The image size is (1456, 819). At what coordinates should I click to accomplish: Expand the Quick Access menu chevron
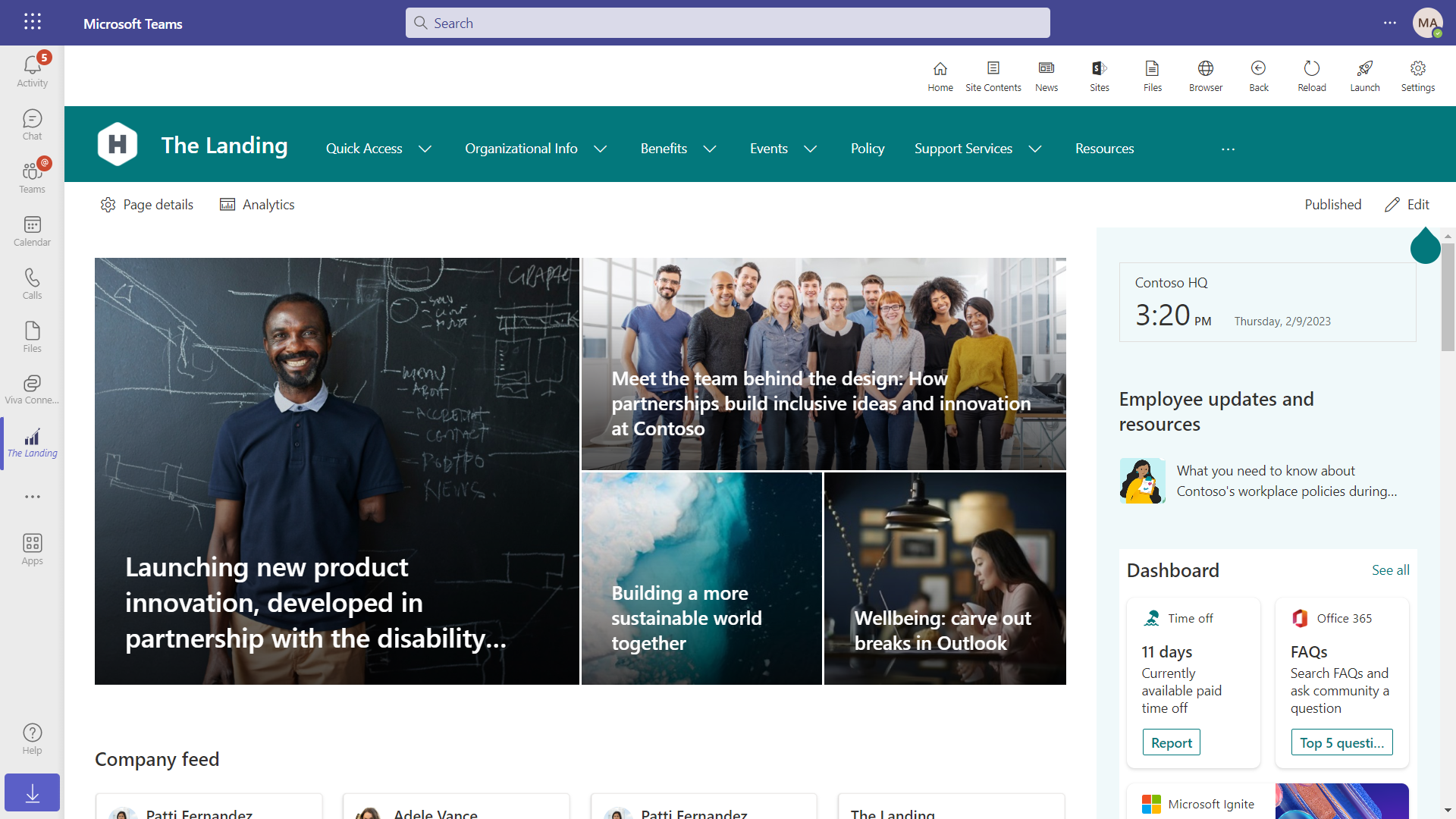425,149
